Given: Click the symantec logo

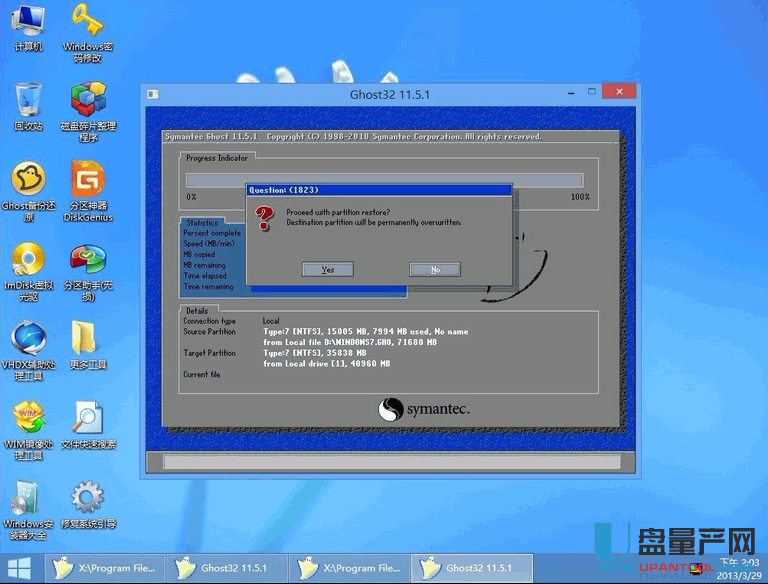Looking at the screenshot, I should 424,409.
